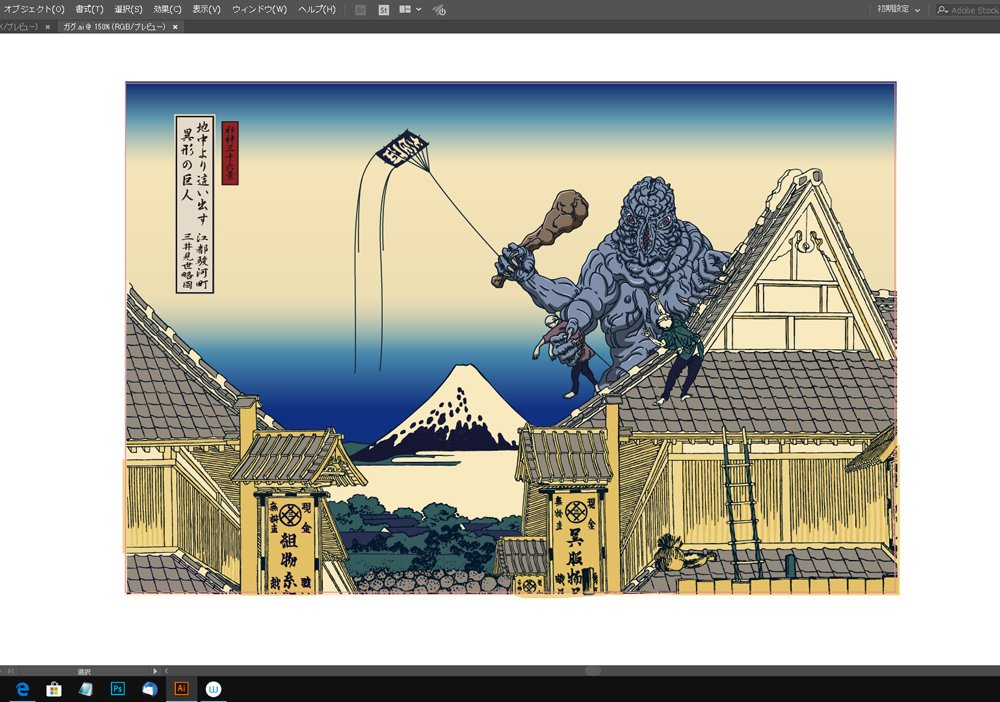
Task: Switch to the ガグ.ai document tab
Action: click(x=114, y=27)
